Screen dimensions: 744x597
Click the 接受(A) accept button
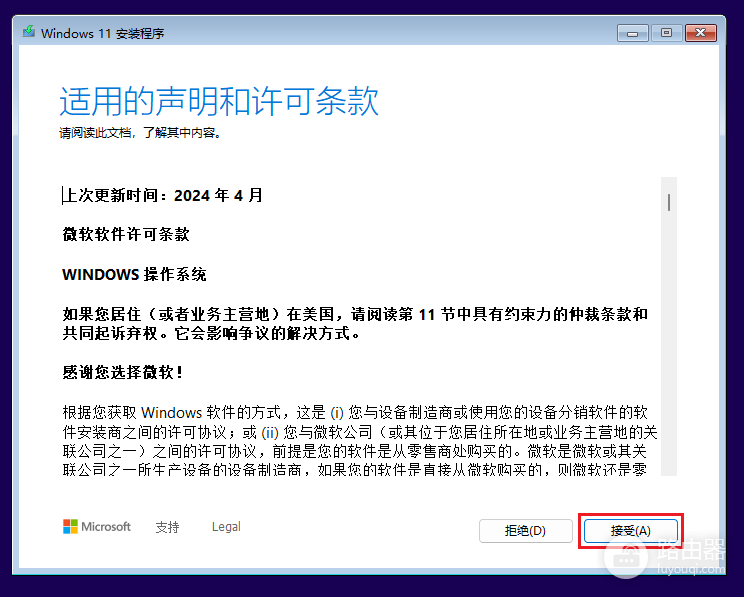coord(631,531)
